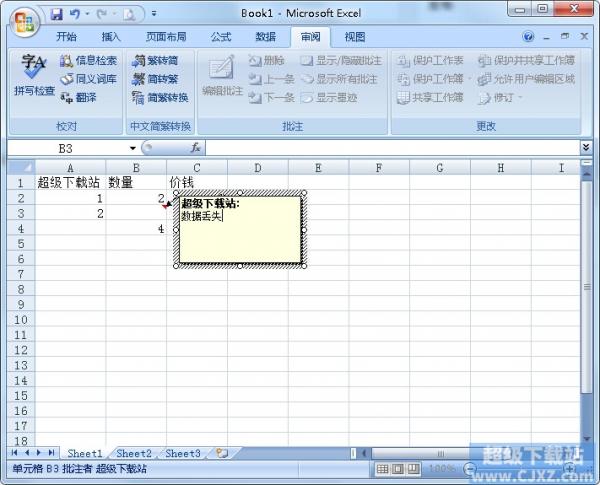600x485 pixels.
Task: Click Edit Comment (编辑批注) button
Action: point(222,76)
